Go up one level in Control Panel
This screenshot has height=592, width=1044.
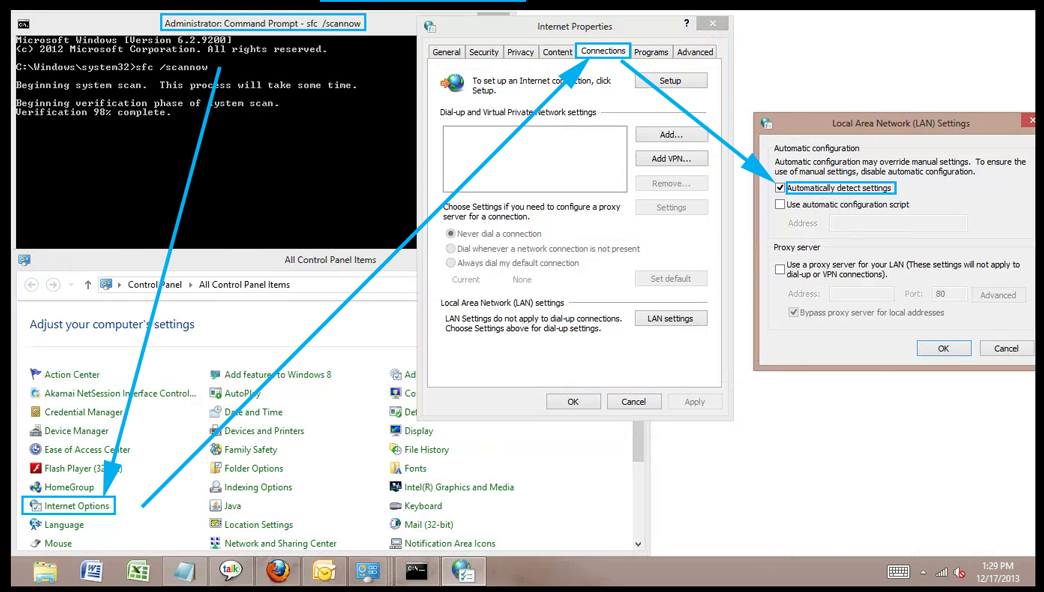click(x=87, y=284)
